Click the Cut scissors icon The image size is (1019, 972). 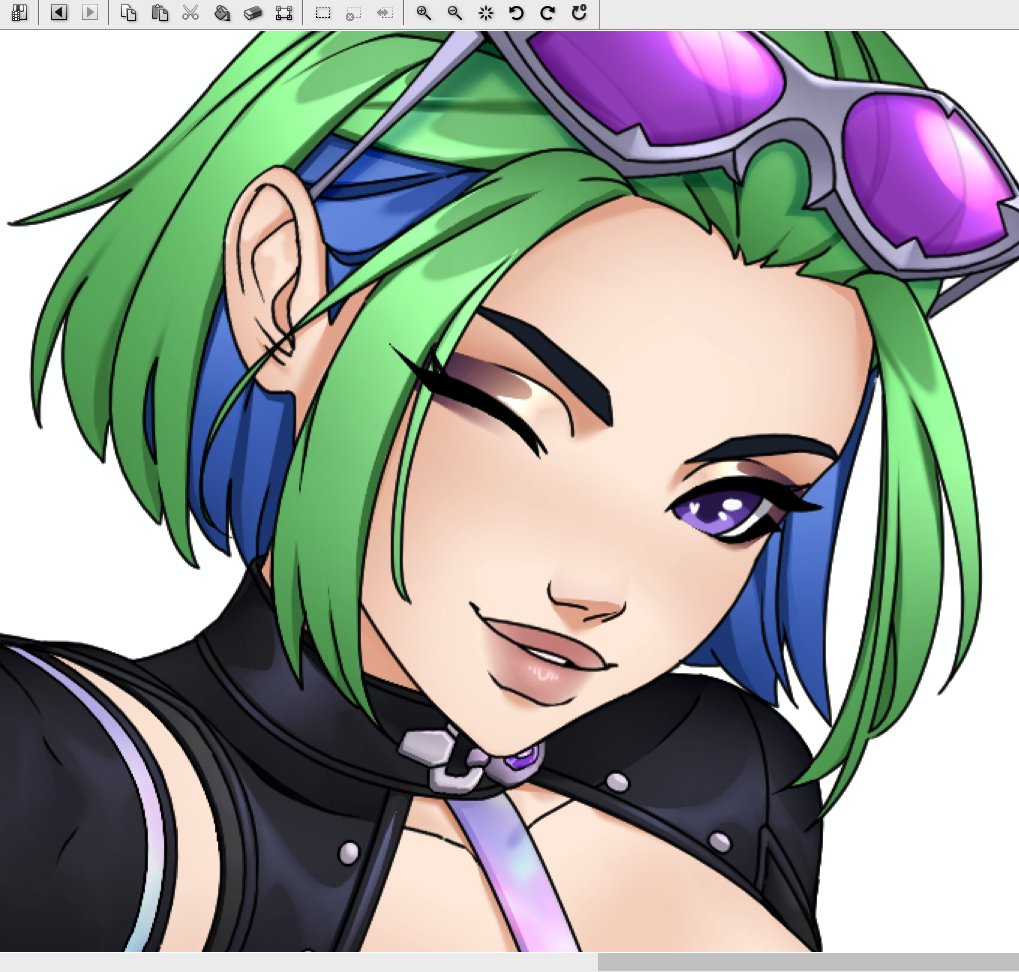[x=190, y=12]
